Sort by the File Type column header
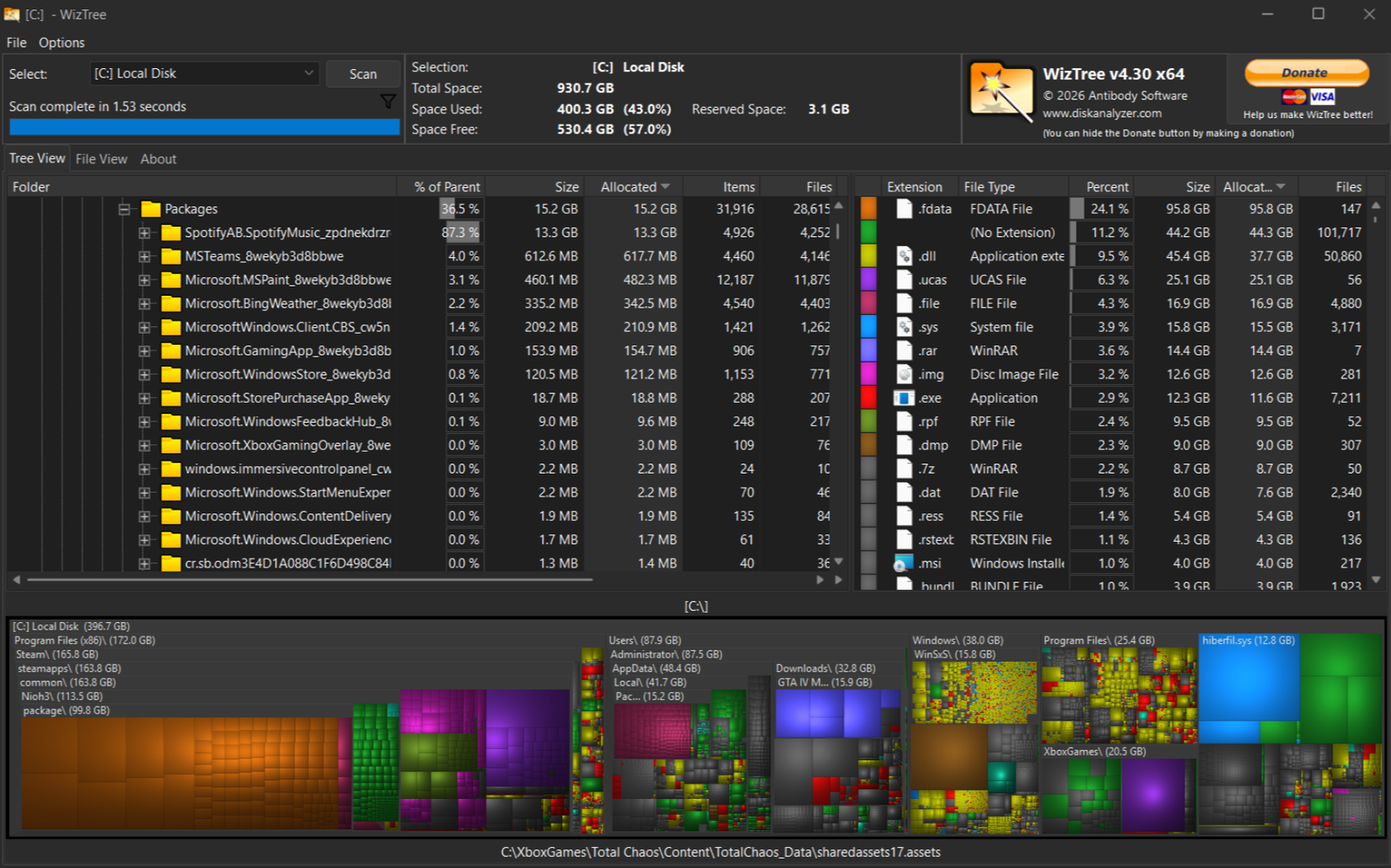Image resolution: width=1391 pixels, height=868 pixels. tap(1014, 186)
